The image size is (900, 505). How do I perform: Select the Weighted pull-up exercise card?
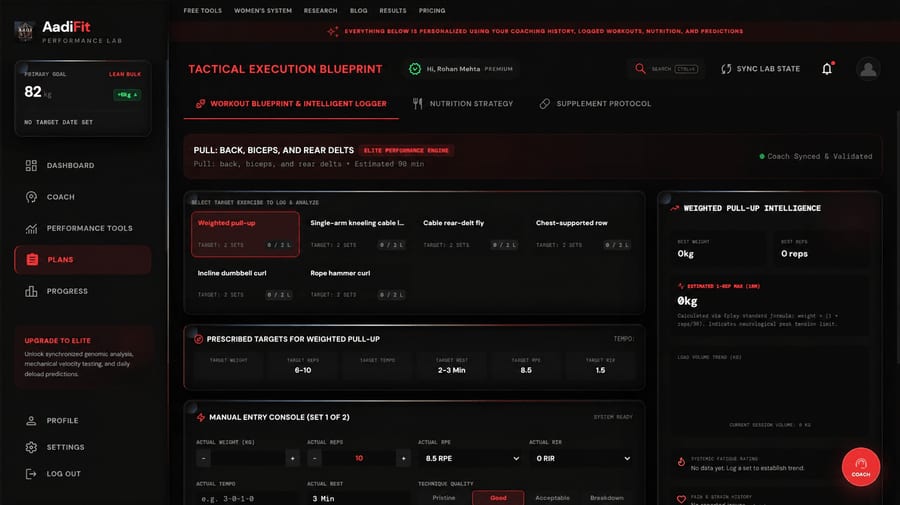click(x=245, y=234)
